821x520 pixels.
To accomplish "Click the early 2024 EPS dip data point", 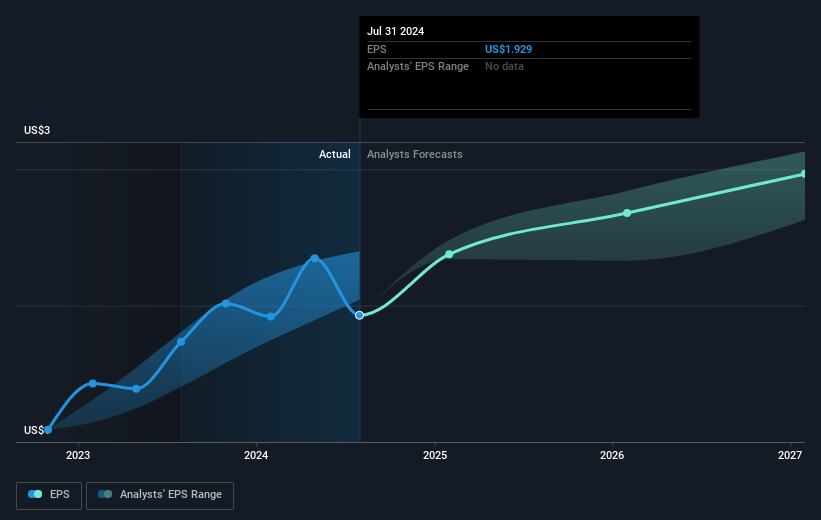I will coord(271,317).
